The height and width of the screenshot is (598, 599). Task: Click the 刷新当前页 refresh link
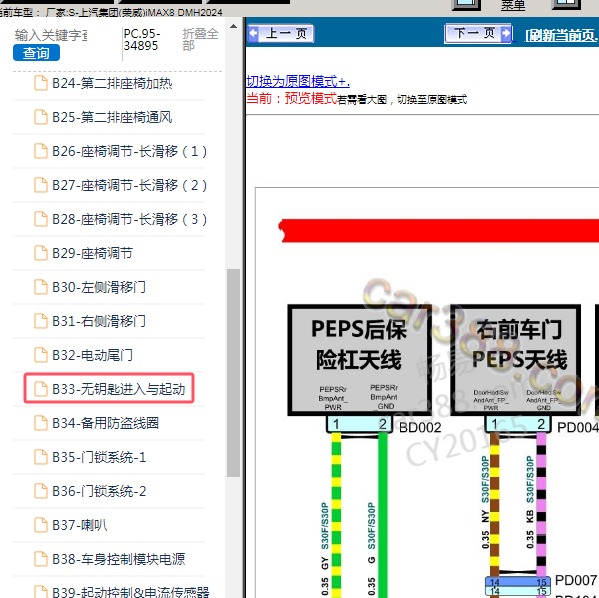pos(562,36)
